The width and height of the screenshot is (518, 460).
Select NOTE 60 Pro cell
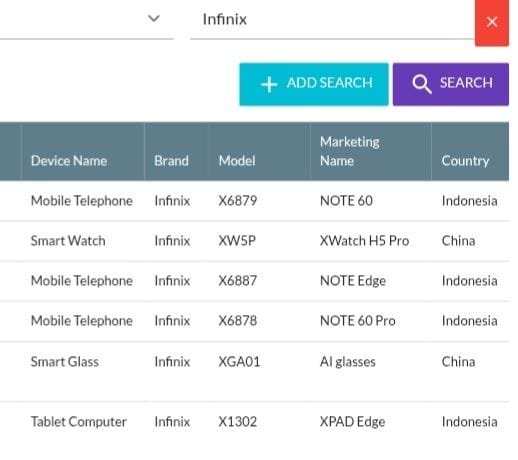(x=358, y=321)
